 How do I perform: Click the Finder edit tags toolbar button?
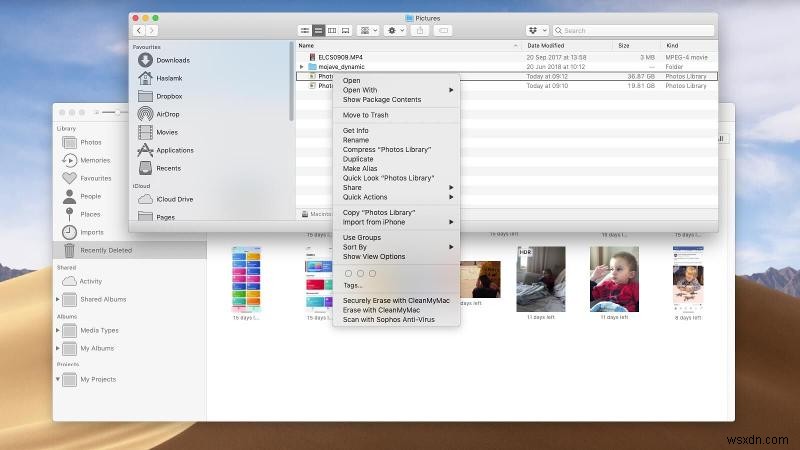point(443,31)
